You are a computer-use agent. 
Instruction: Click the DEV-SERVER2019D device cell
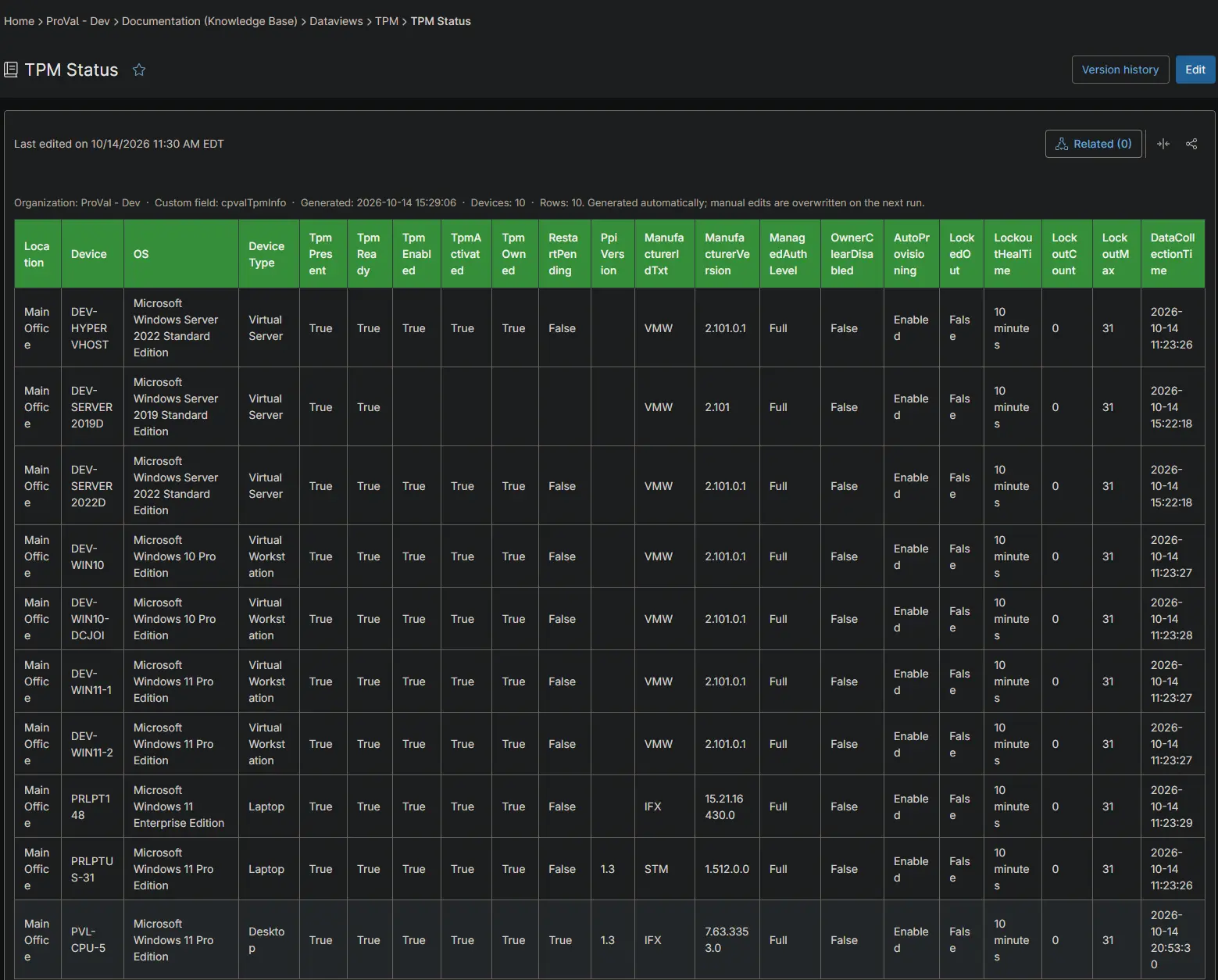coord(92,407)
